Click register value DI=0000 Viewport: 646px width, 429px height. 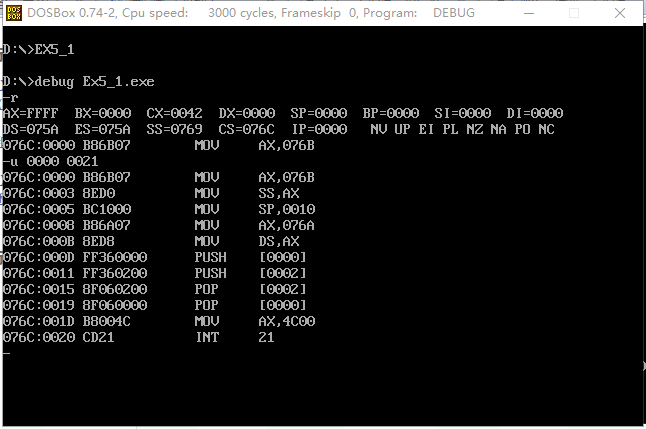(x=535, y=113)
